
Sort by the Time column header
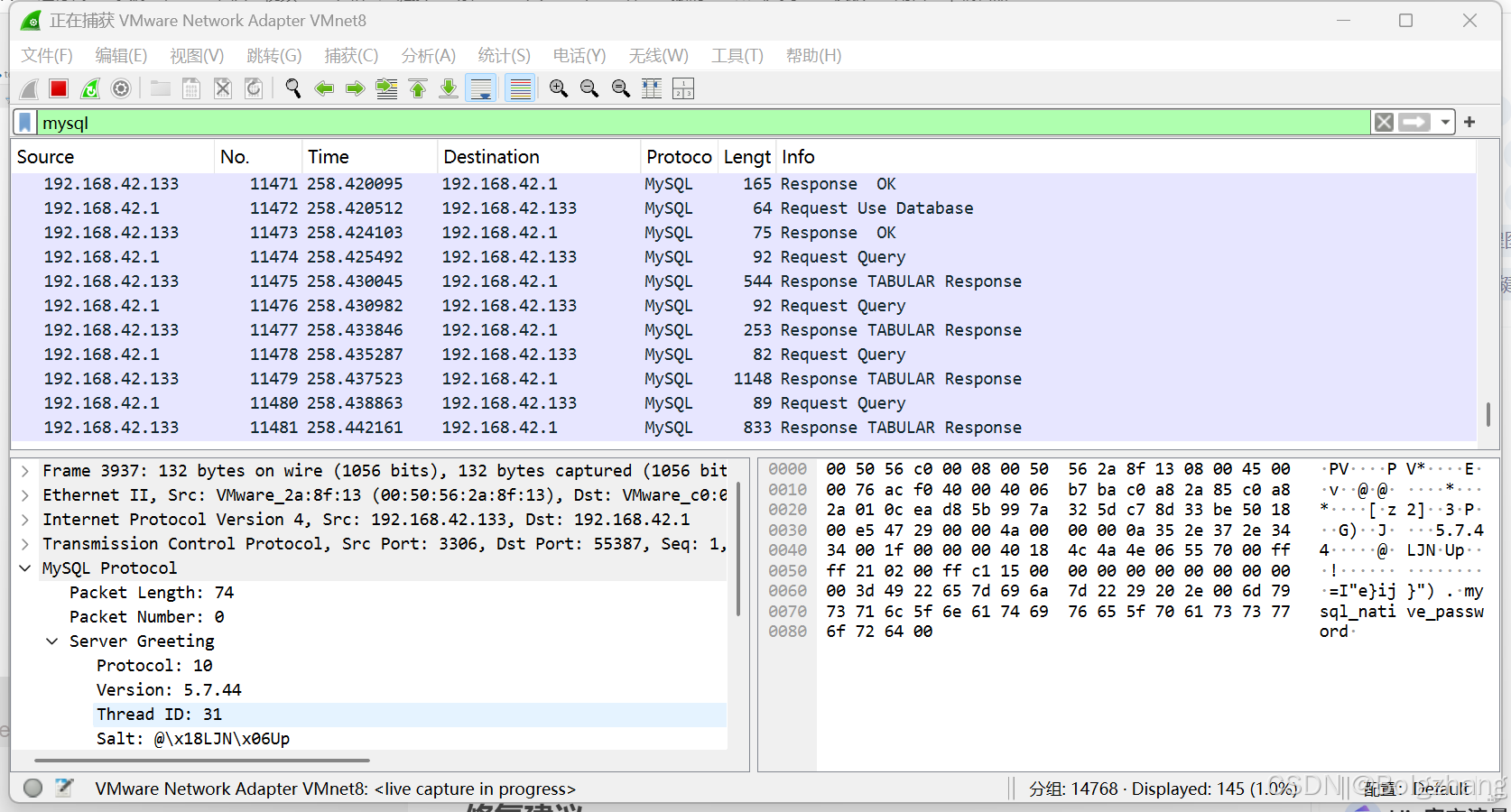point(370,157)
